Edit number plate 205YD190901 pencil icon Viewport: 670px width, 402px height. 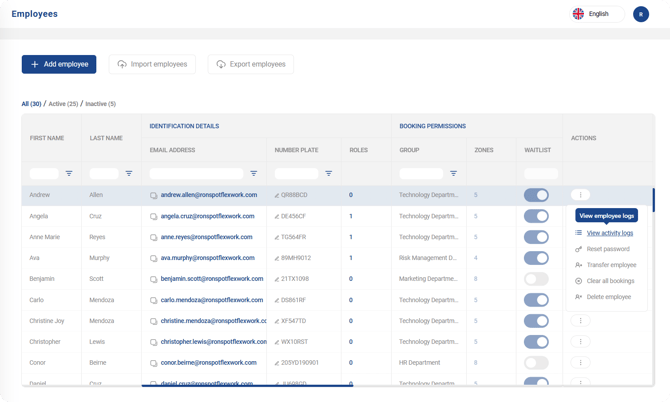pos(277,363)
